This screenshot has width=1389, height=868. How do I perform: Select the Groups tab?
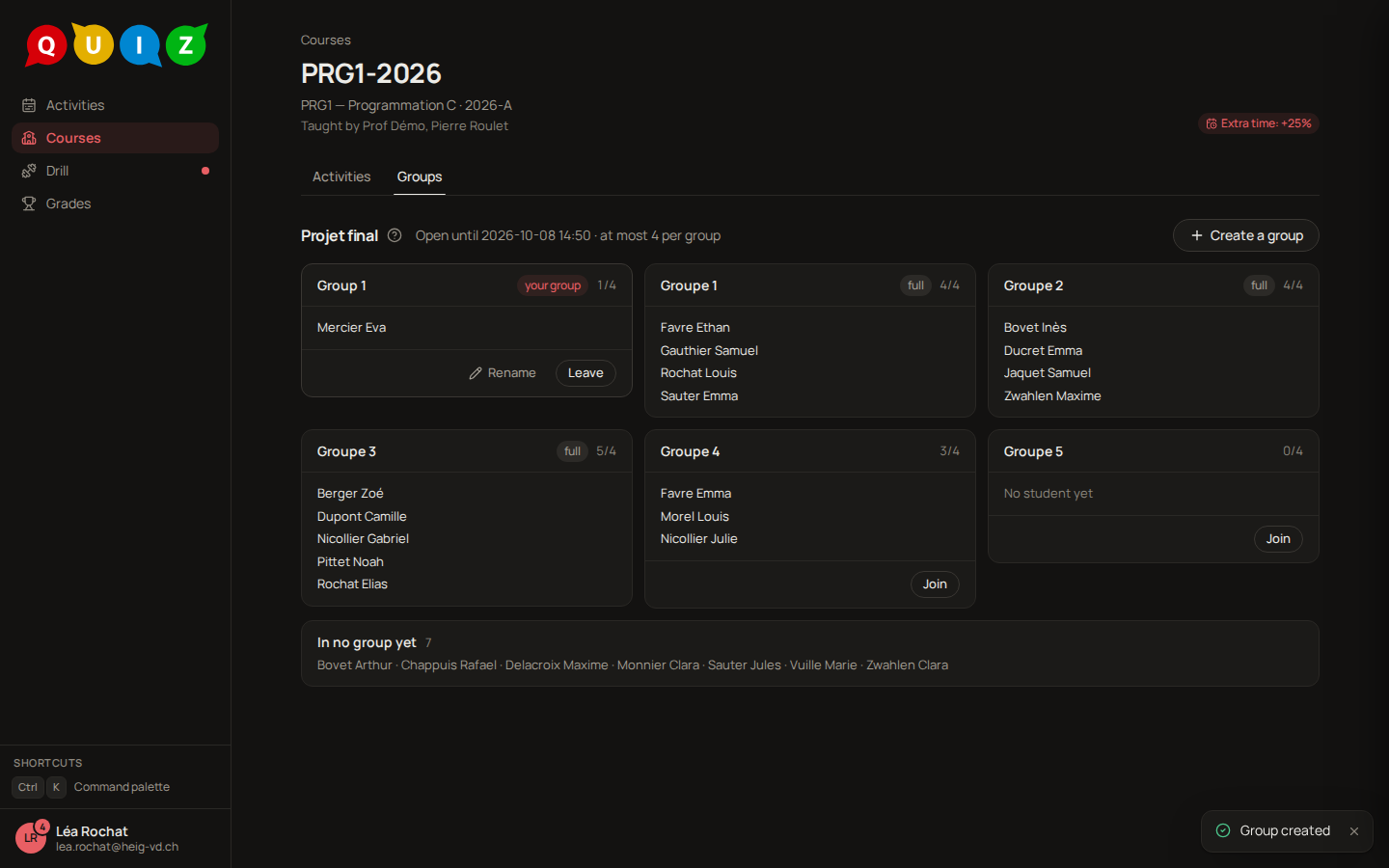pyautogui.click(x=420, y=176)
